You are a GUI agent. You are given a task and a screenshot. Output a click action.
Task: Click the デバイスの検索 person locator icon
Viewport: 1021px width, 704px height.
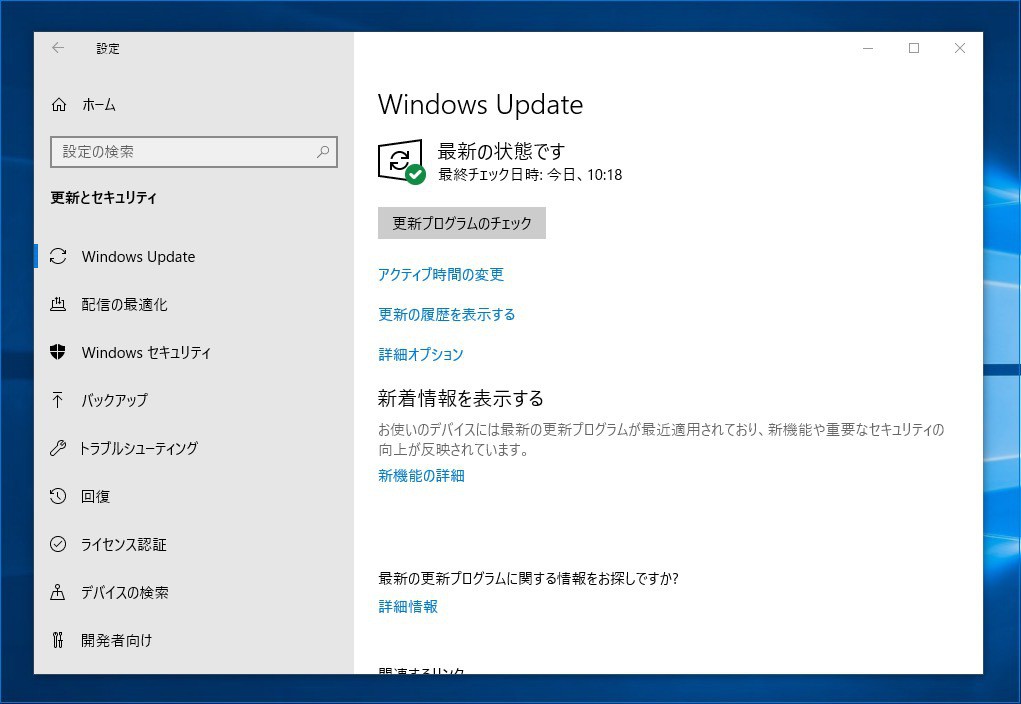[x=58, y=592]
